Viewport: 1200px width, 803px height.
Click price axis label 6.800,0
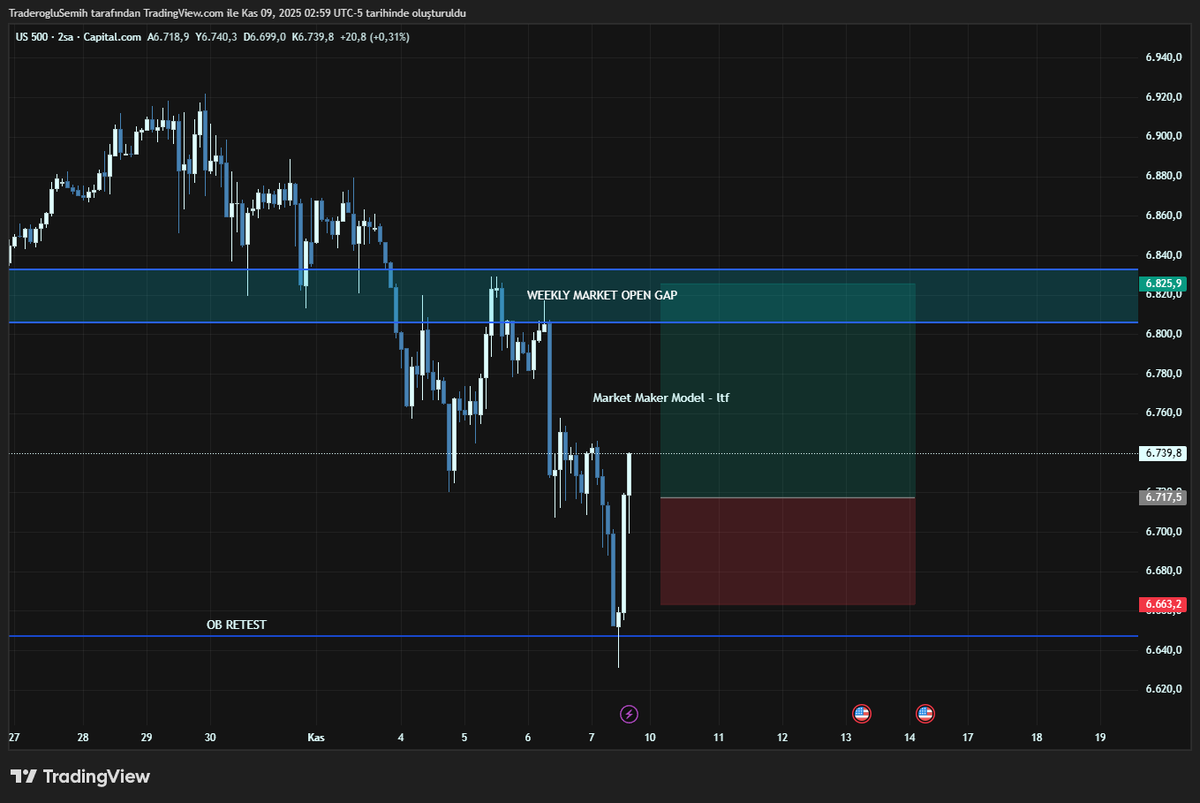coord(1164,334)
